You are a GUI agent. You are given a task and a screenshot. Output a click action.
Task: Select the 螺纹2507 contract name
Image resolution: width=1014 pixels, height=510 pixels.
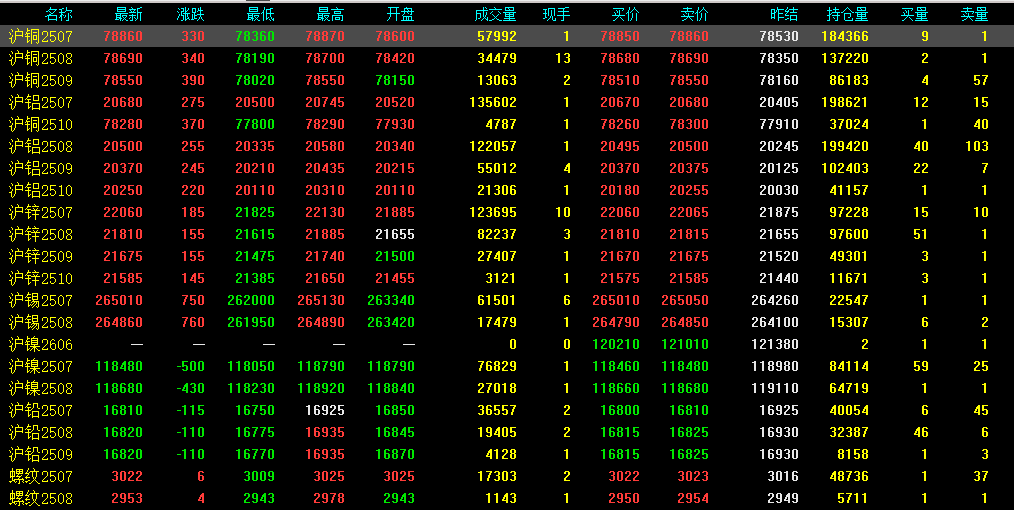[41, 476]
